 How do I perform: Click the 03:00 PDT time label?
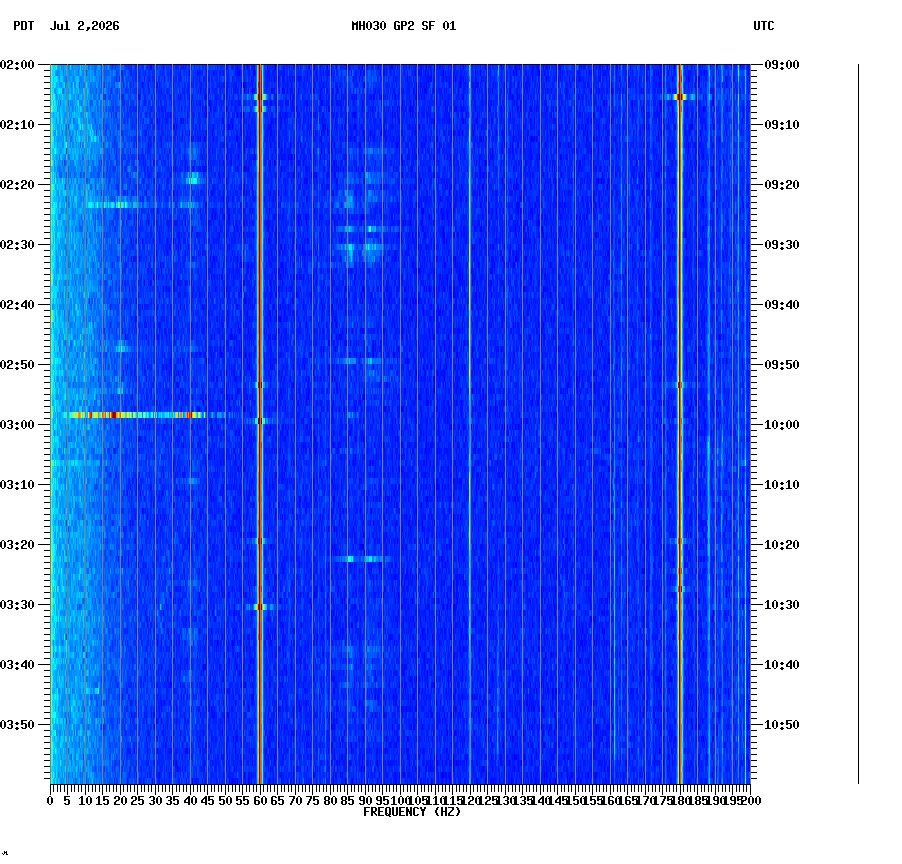(17, 425)
